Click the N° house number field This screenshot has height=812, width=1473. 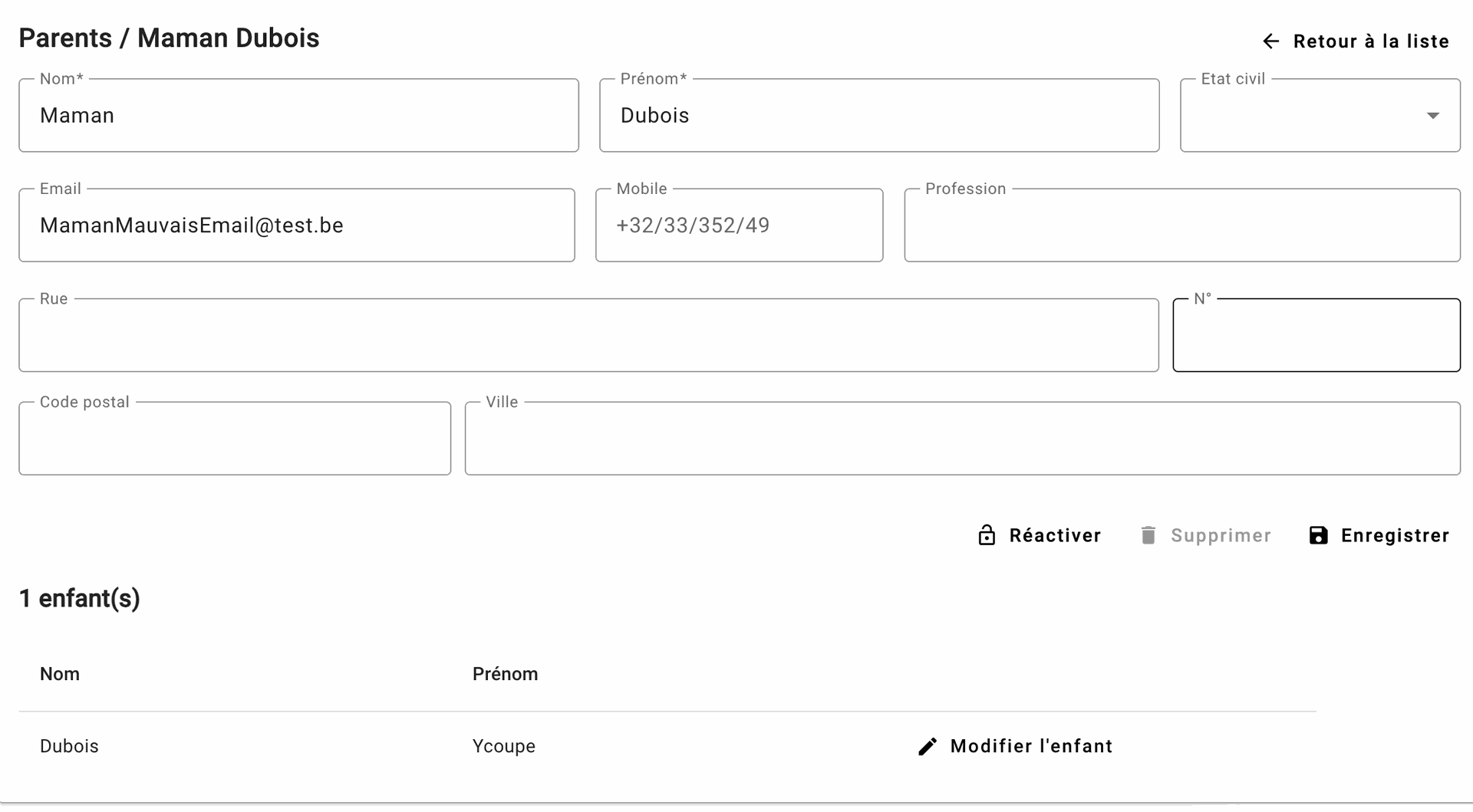(1316, 336)
